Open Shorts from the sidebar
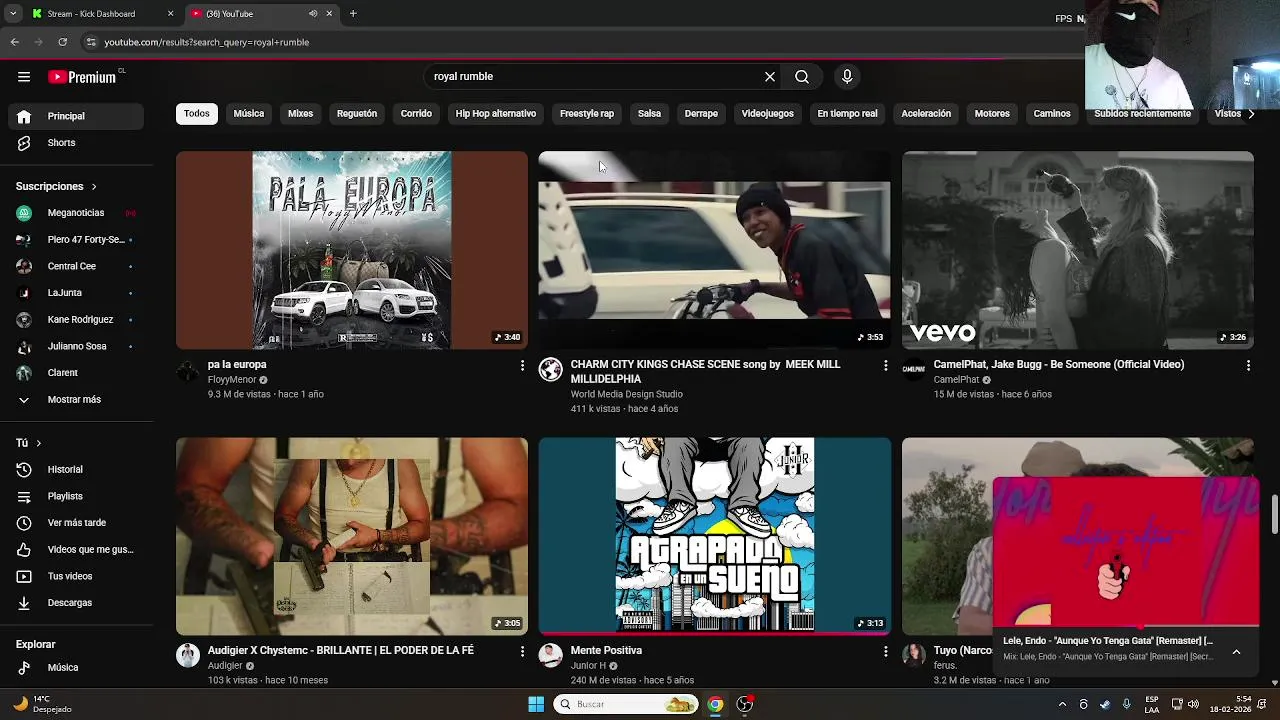The image size is (1280, 720). pyautogui.click(x=77, y=143)
